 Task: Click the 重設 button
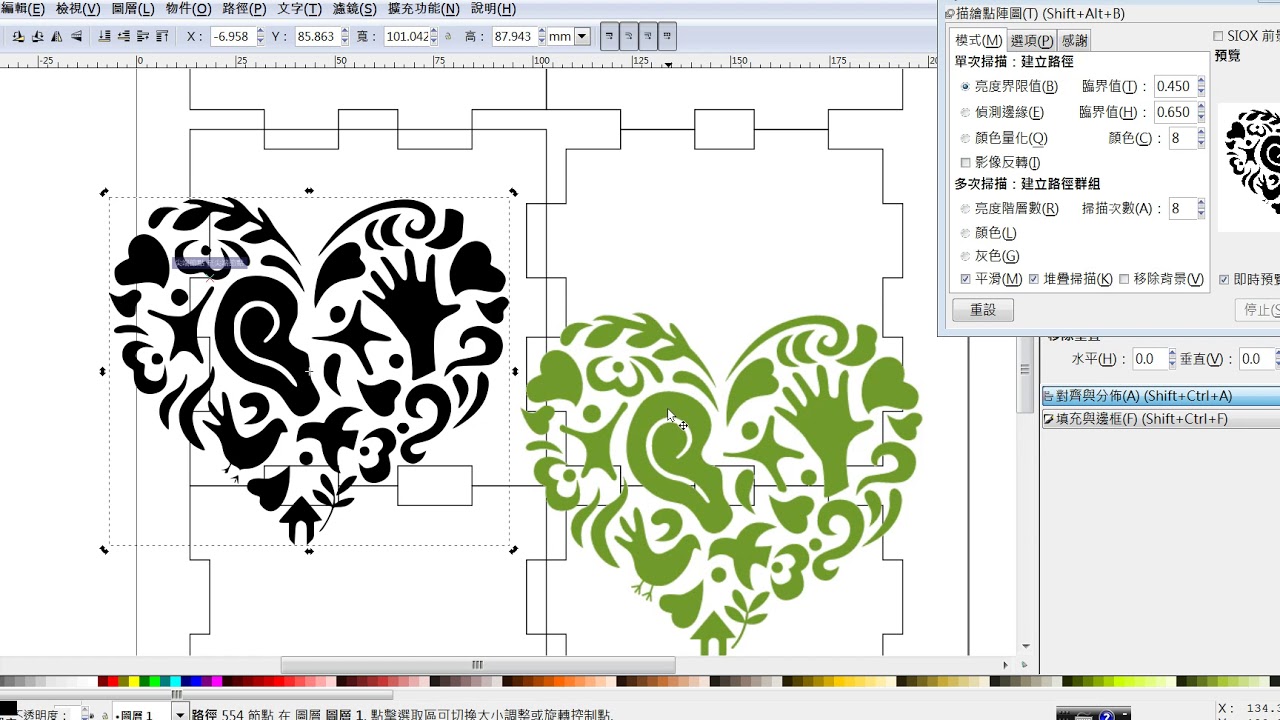(982, 310)
